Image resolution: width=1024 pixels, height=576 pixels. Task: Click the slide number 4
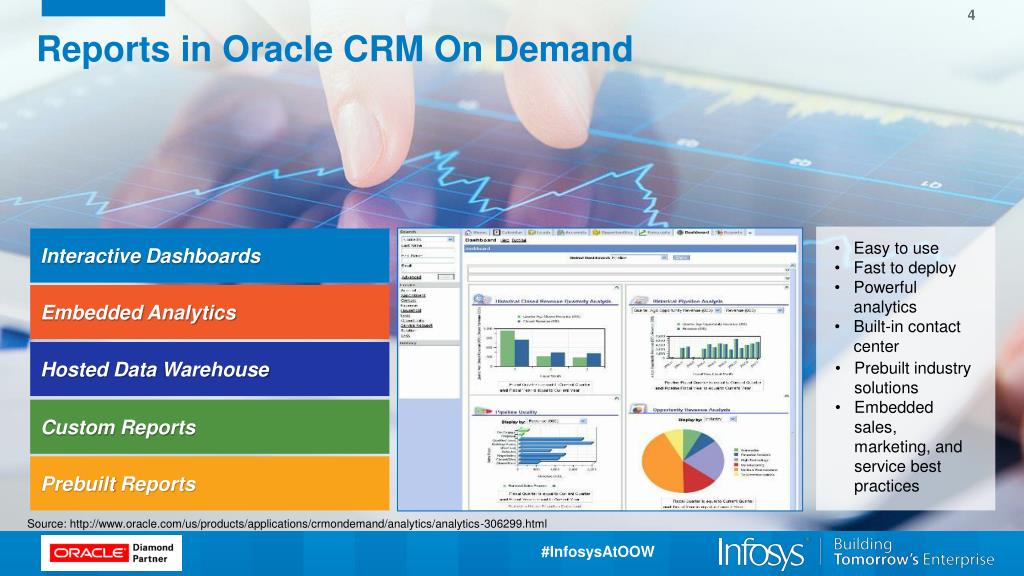pyautogui.click(x=971, y=15)
